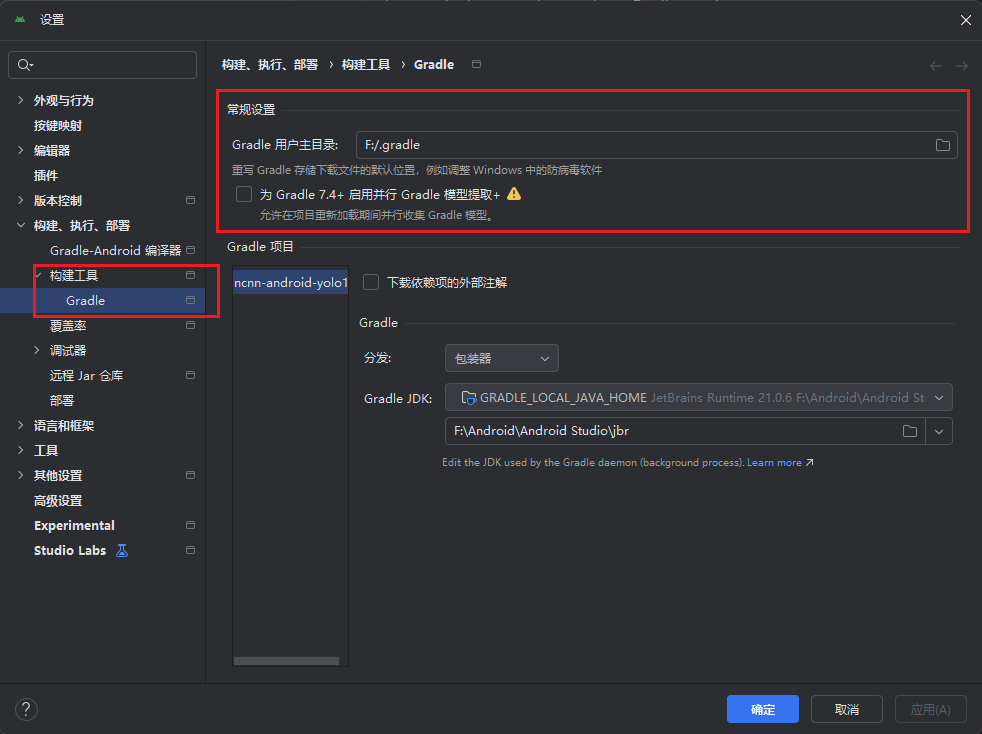Collapse the 构建、执行、部署 section
Image resolution: width=982 pixels, height=734 pixels.
[21, 225]
